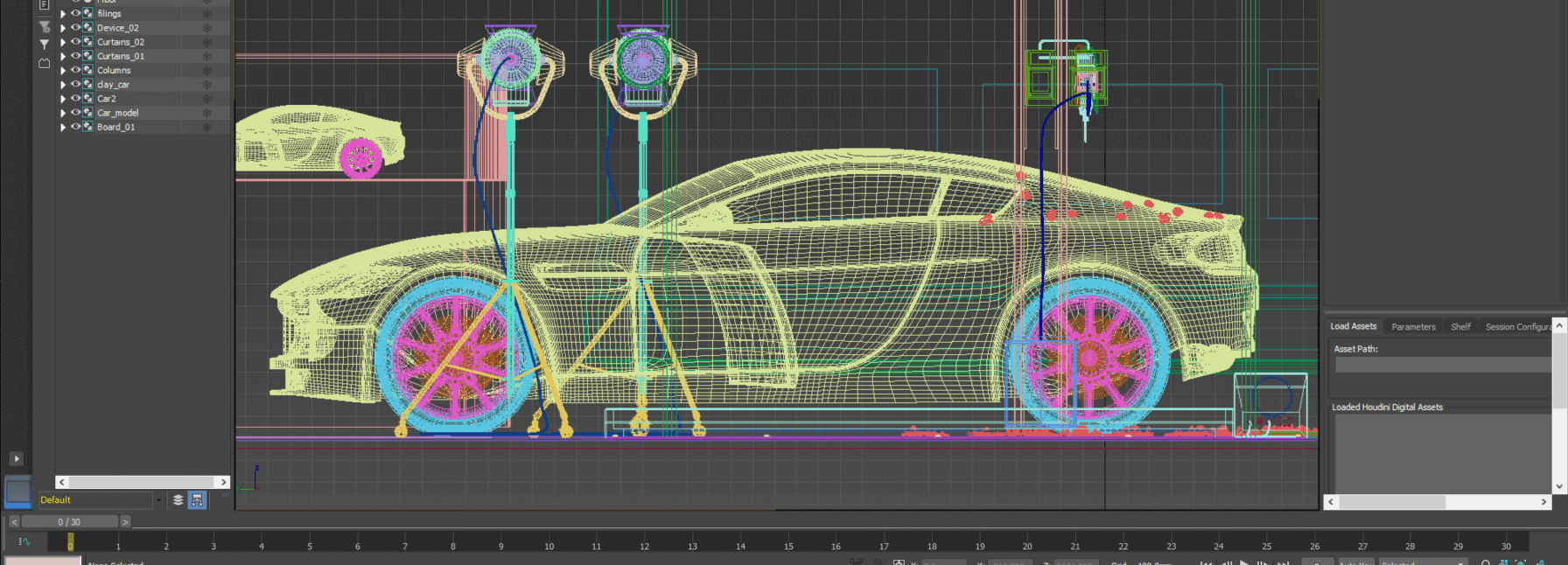1568x565 pixels.
Task: Click the layer icon next to Columns
Action: pyautogui.click(x=87, y=70)
